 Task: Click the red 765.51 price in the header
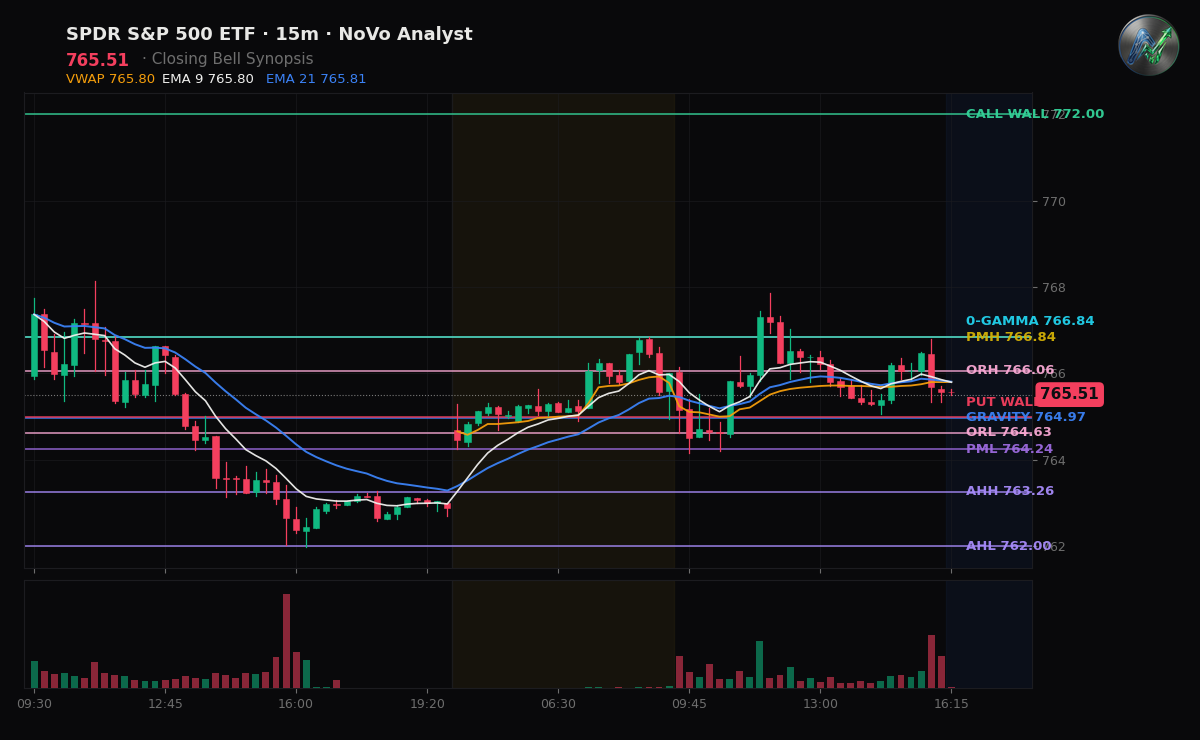(x=97, y=60)
